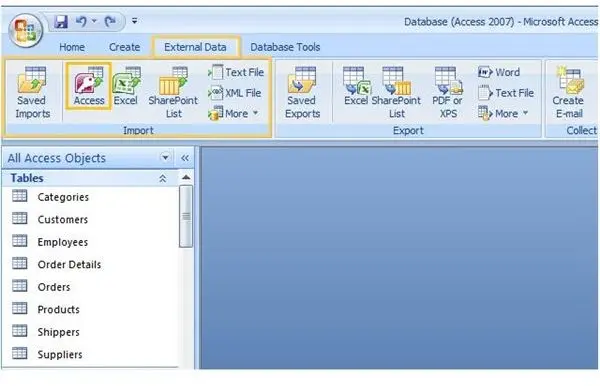Click the navigation pane scrollbar thumb

click(186, 217)
